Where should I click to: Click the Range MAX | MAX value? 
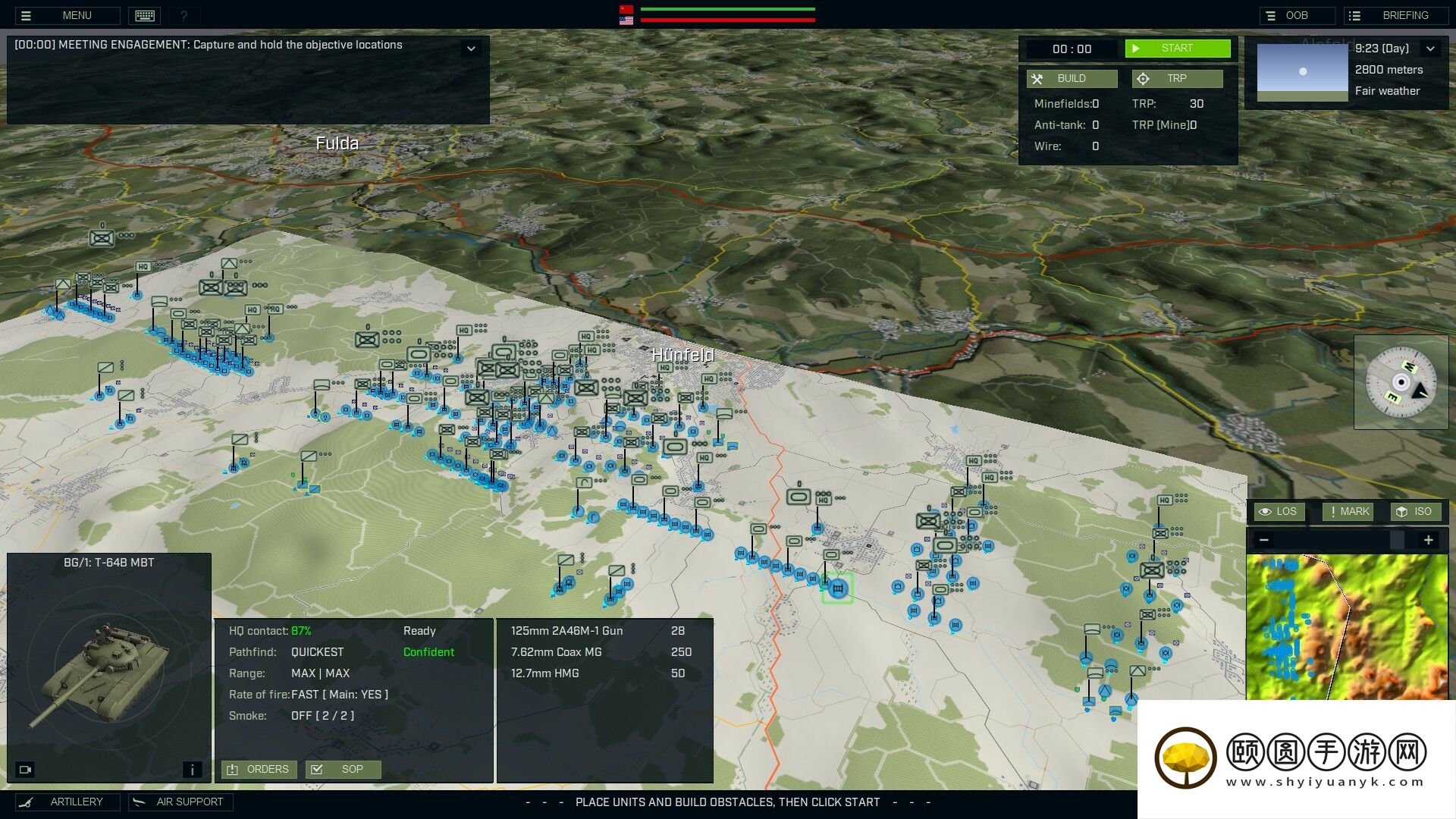click(x=320, y=673)
